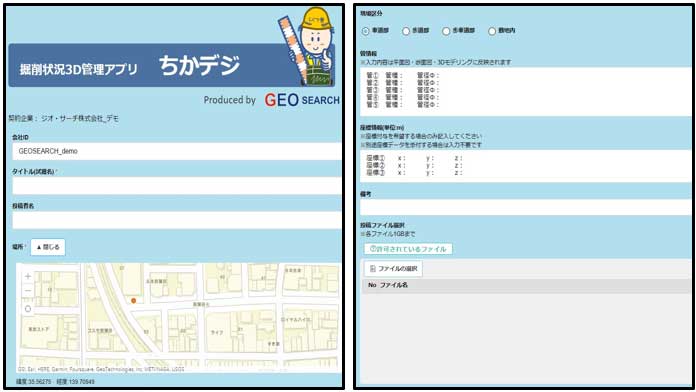
Task: Click the GEO SEARCH logo
Action: (302, 100)
